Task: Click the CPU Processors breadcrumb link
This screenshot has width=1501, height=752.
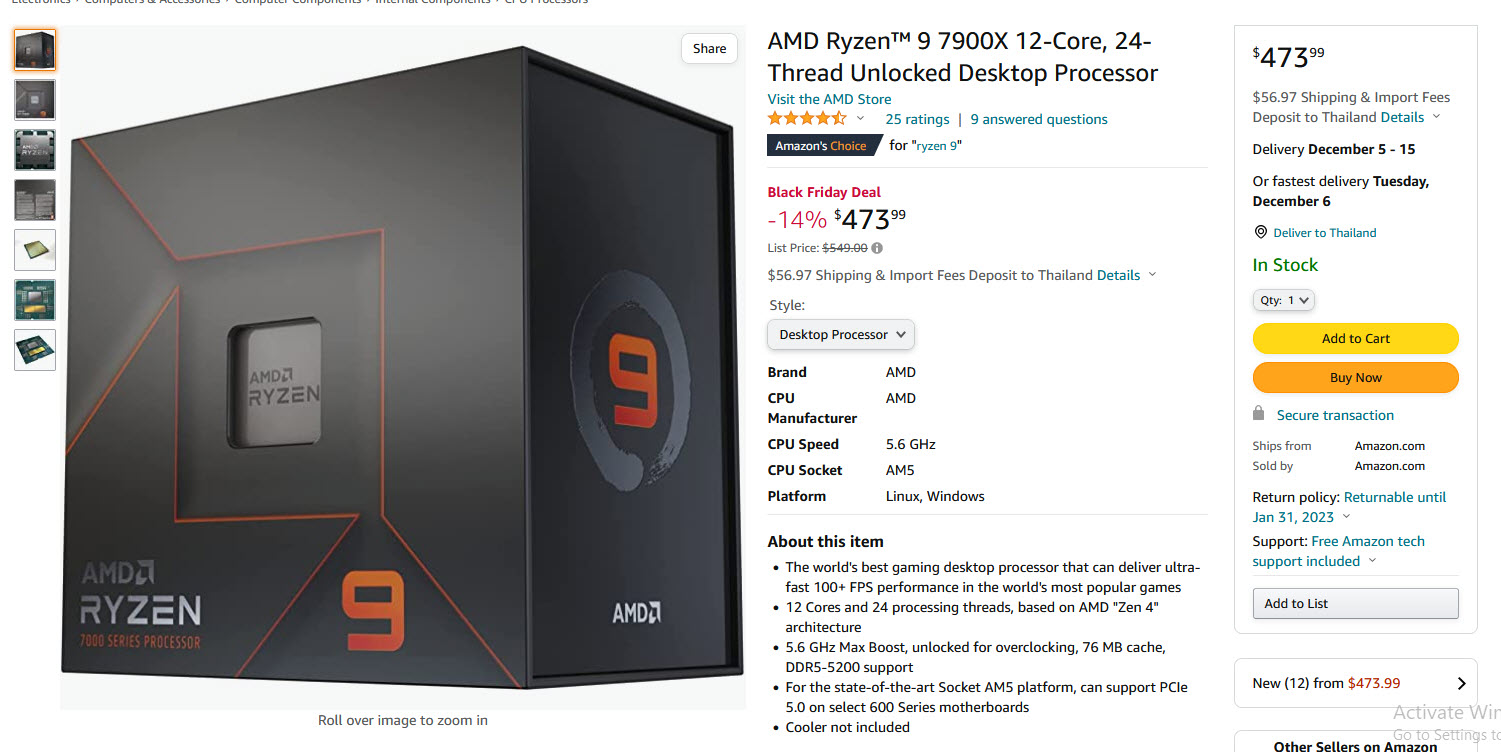Action: click(546, 2)
